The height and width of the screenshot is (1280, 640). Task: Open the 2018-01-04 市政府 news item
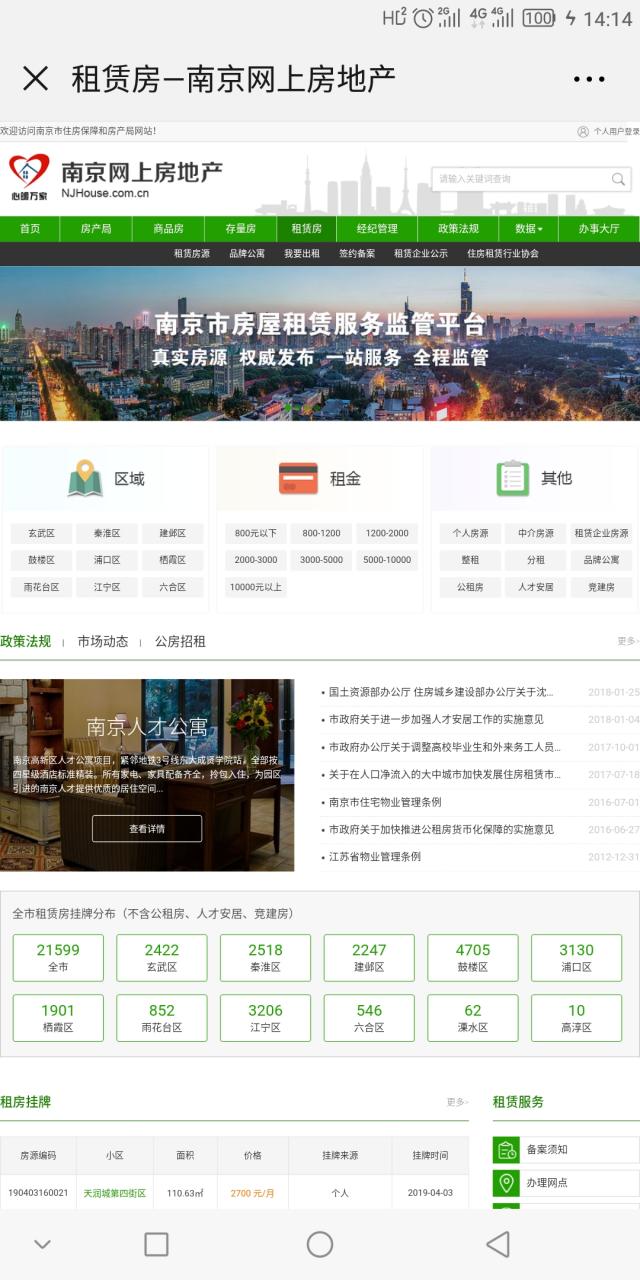436,719
